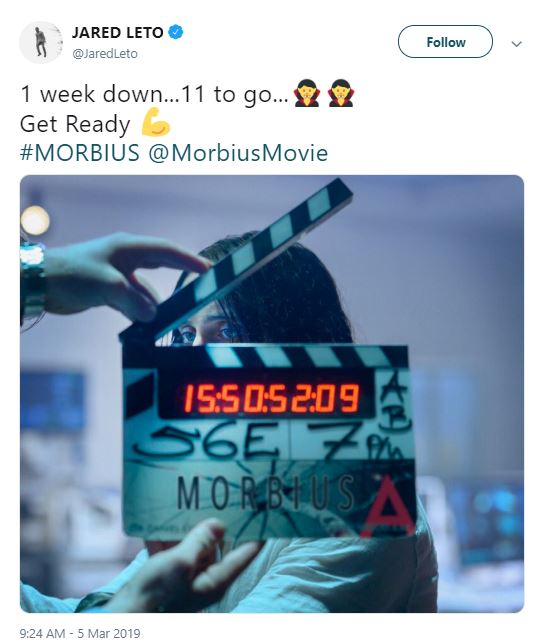Open the @MorbiusMovie mention

click(x=238, y=153)
